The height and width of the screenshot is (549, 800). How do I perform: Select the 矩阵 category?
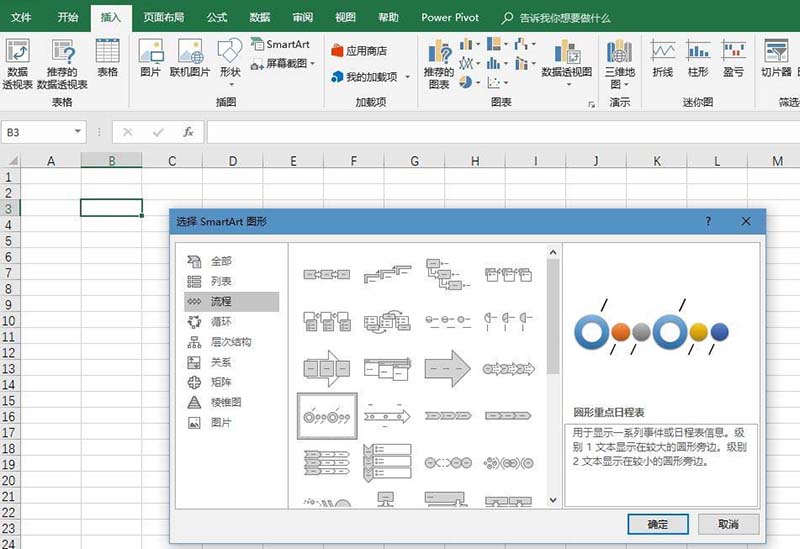[232, 382]
